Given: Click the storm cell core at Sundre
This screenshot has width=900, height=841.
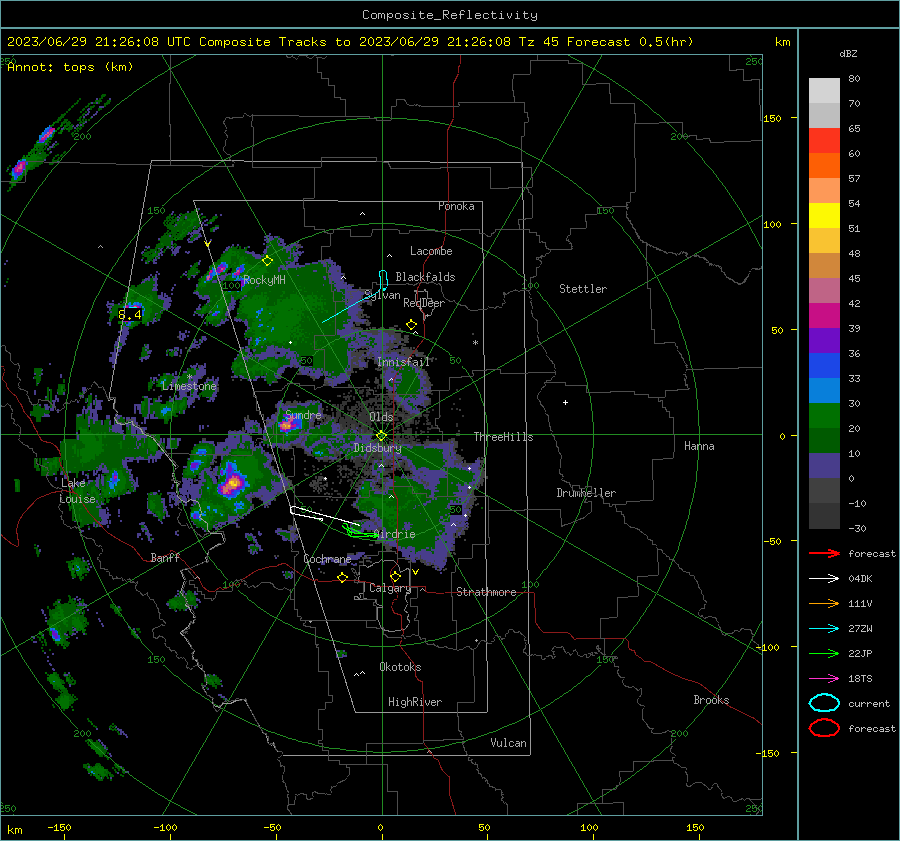Looking at the screenshot, I should click(288, 425).
